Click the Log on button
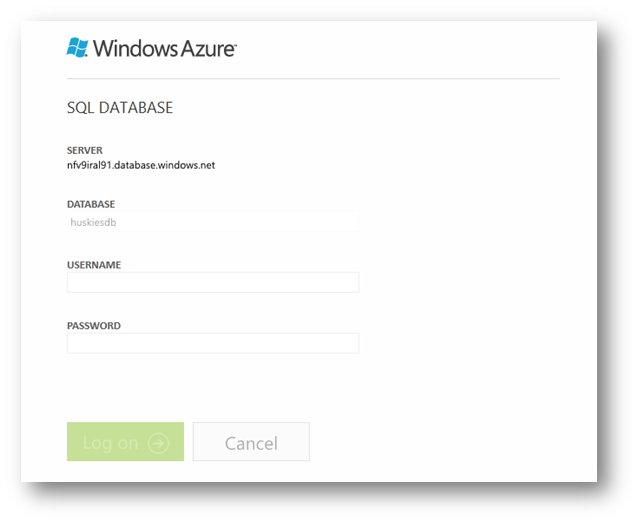Screen dimensions: 639x524 pos(126,442)
